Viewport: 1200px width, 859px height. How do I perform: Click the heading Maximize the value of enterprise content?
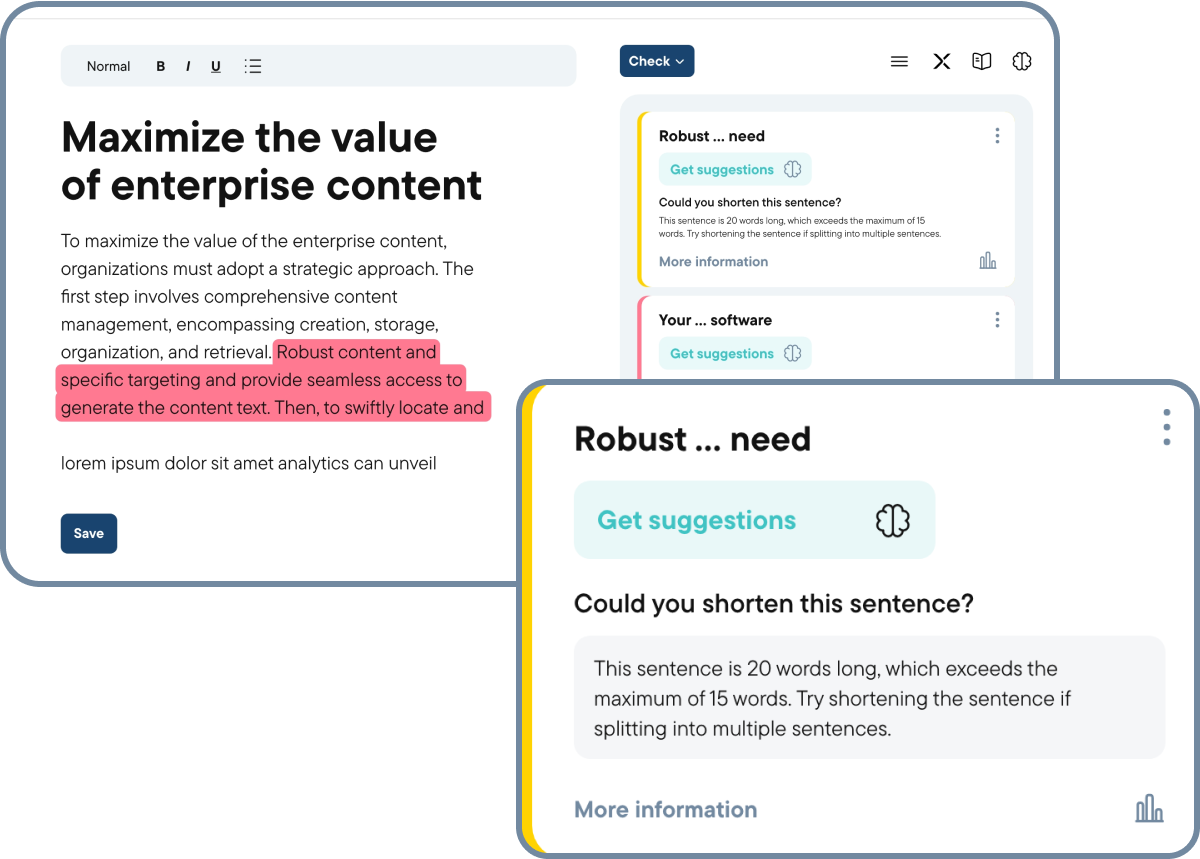point(272,161)
